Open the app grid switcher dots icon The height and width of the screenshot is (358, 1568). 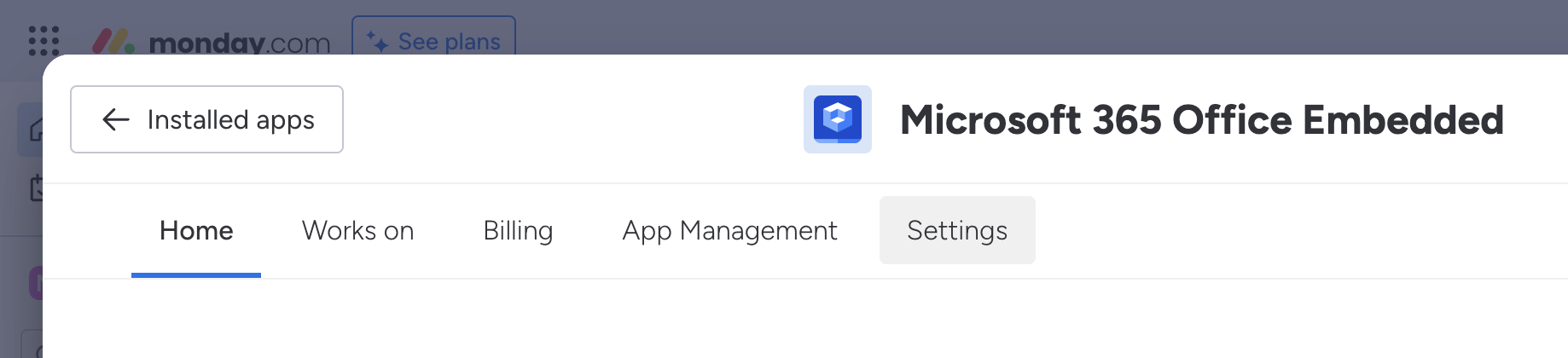pos(44,41)
